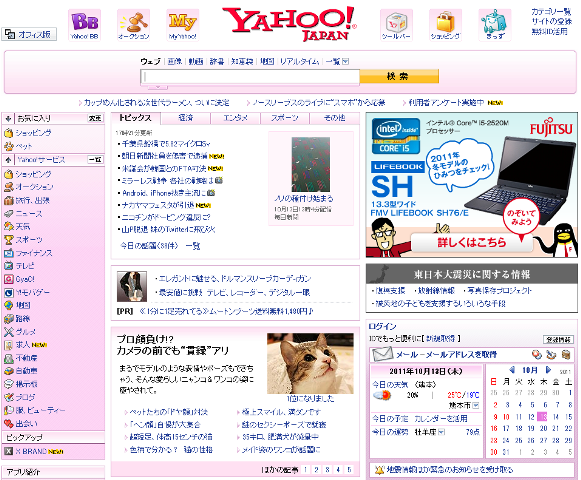Open the 一覧 dropdown beside リアルタイム
581x480 pixels.
[345, 62]
